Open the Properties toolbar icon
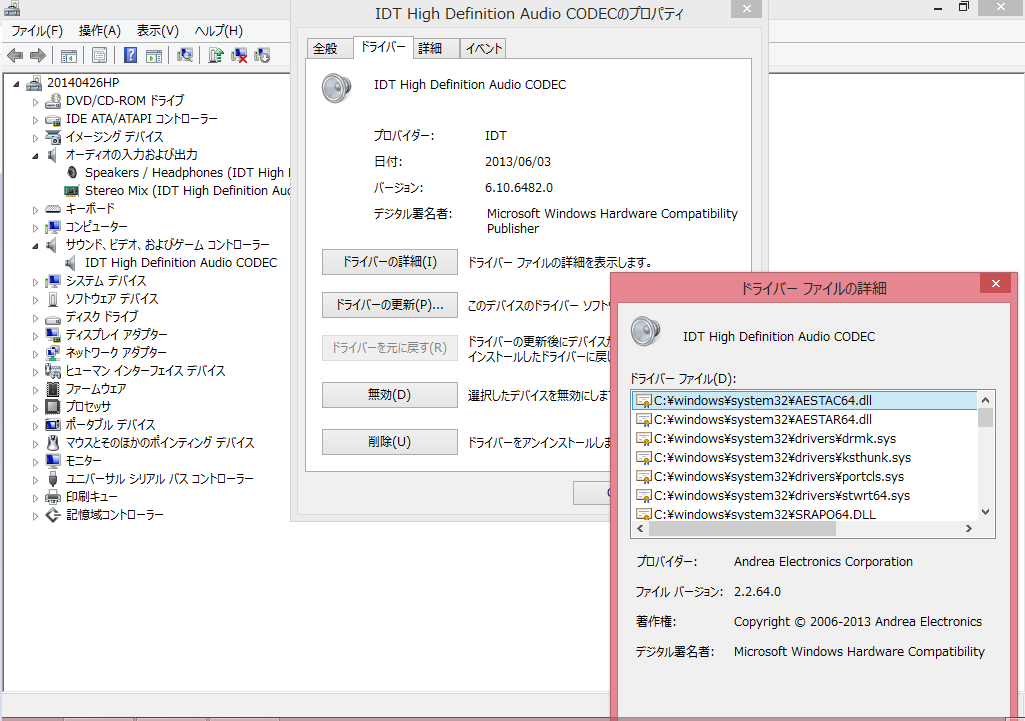This screenshot has height=721, width=1025. pos(99,56)
